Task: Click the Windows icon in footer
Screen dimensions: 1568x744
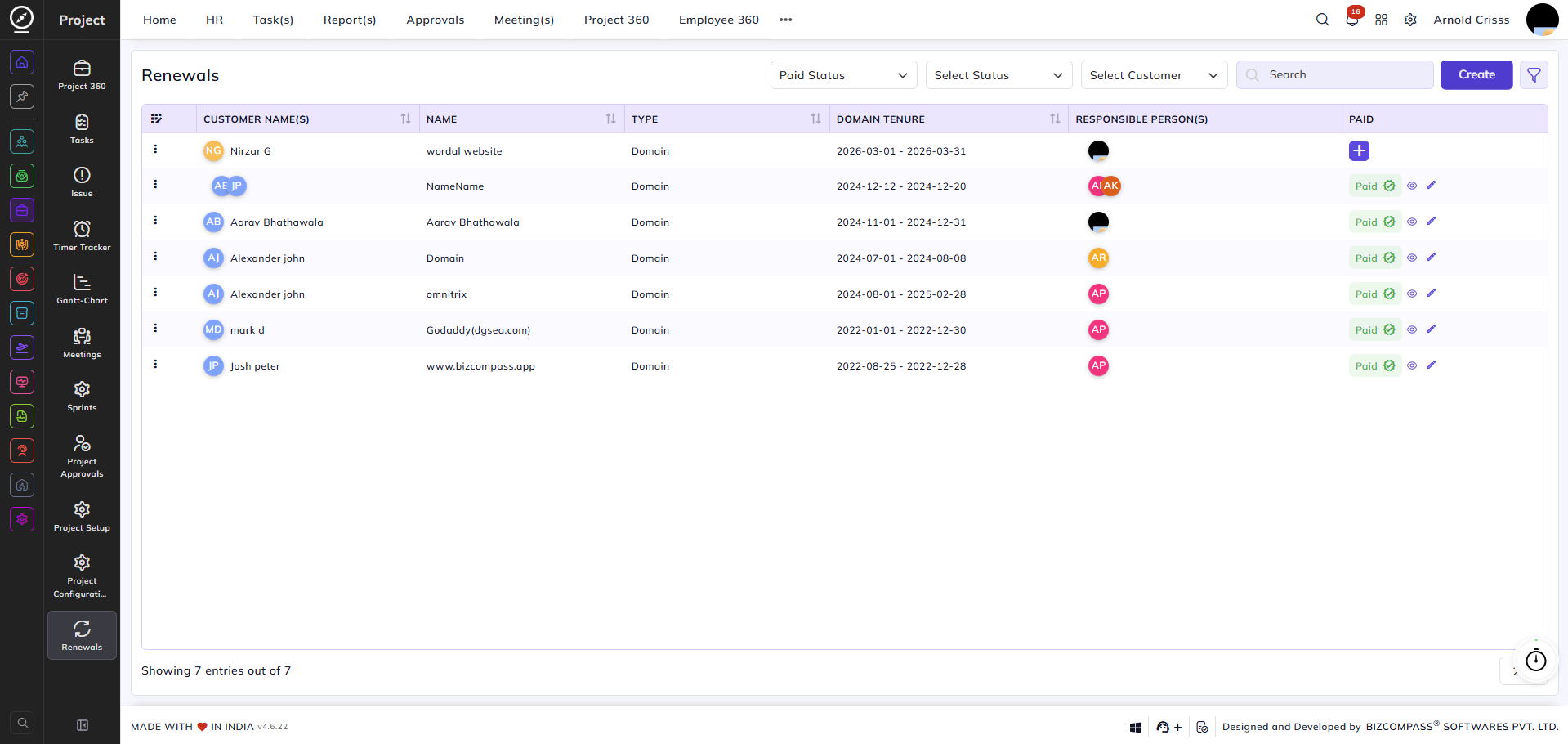Action: [1135, 727]
